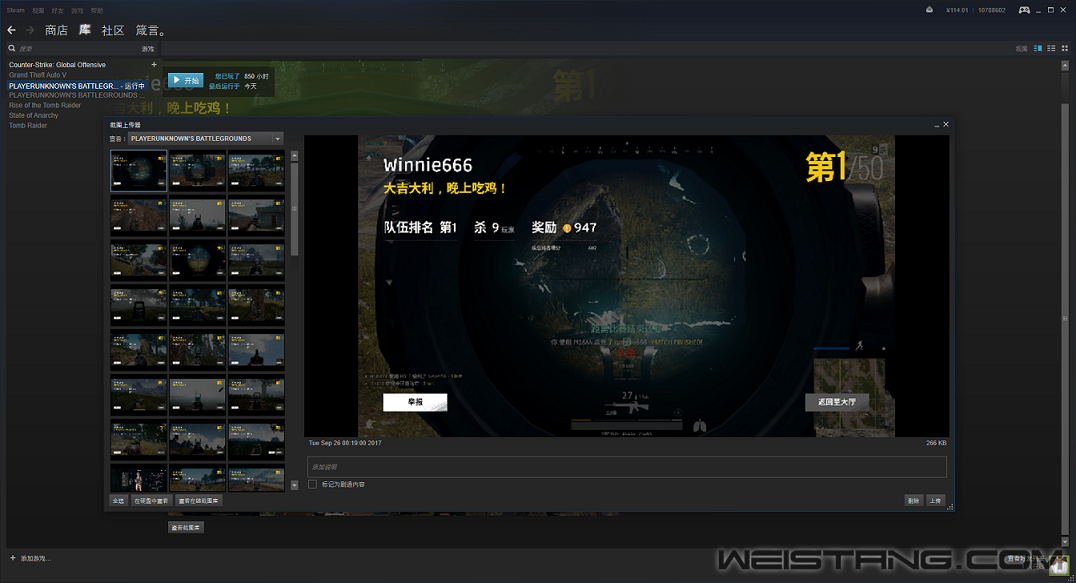Click the view screenshot library button

[x=186, y=527]
